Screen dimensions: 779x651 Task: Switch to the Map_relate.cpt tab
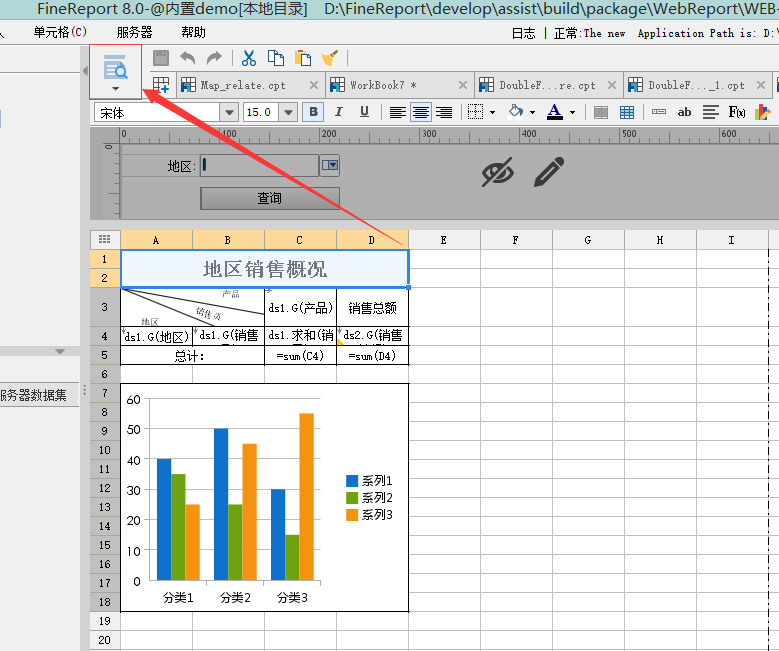(x=243, y=85)
